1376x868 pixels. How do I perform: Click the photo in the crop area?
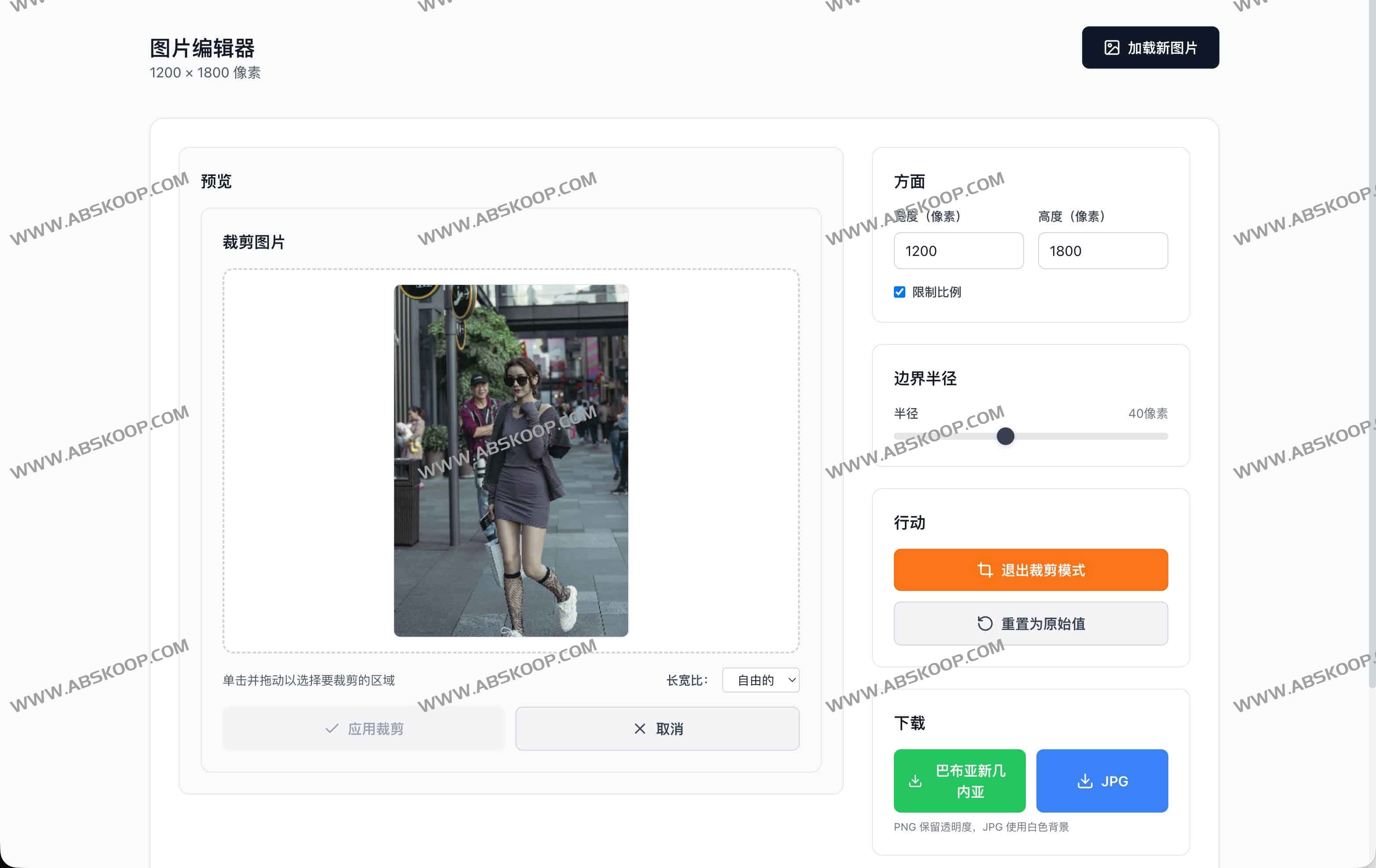(511, 460)
